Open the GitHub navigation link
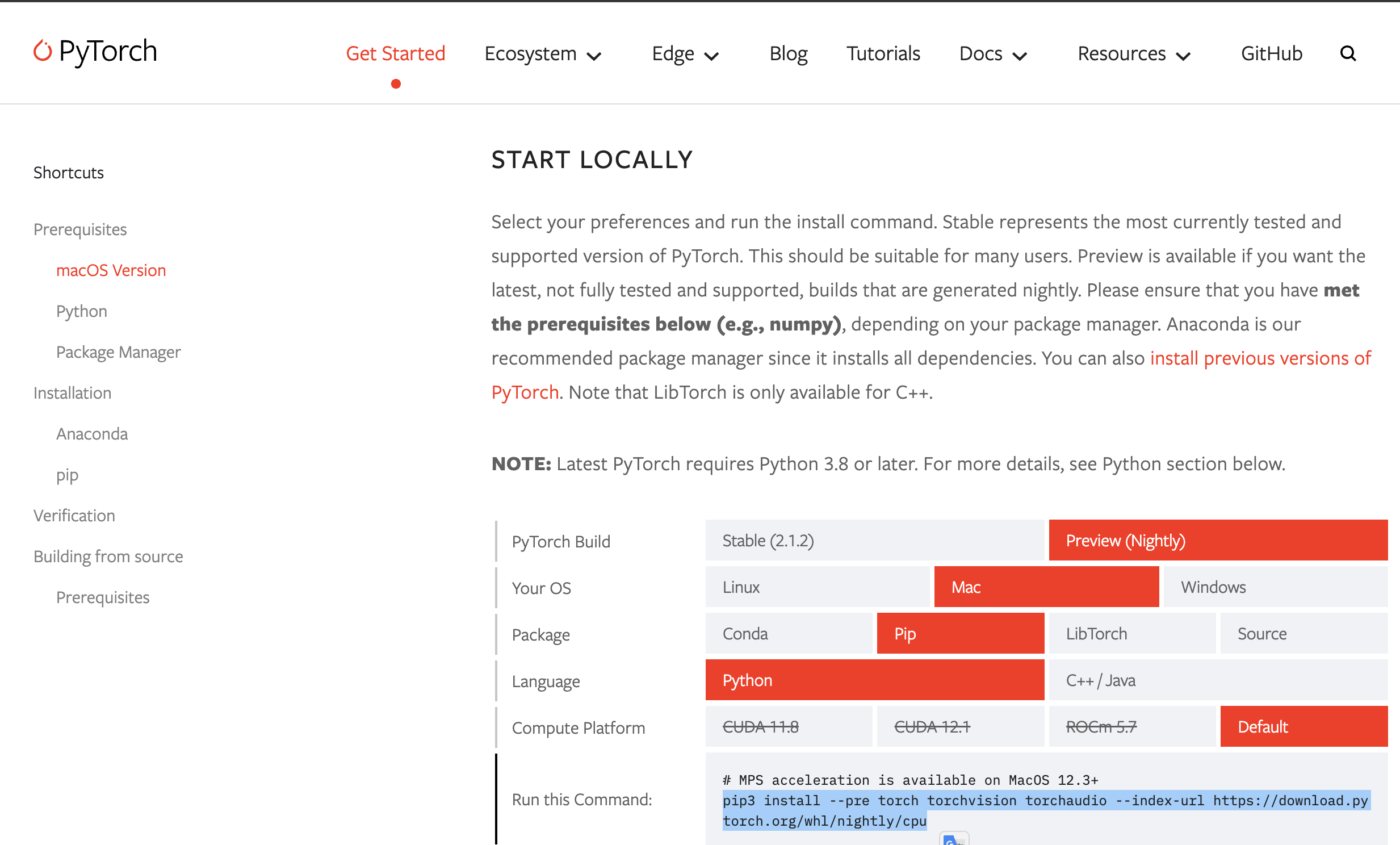The image size is (1400, 845). coord(1271,53)
